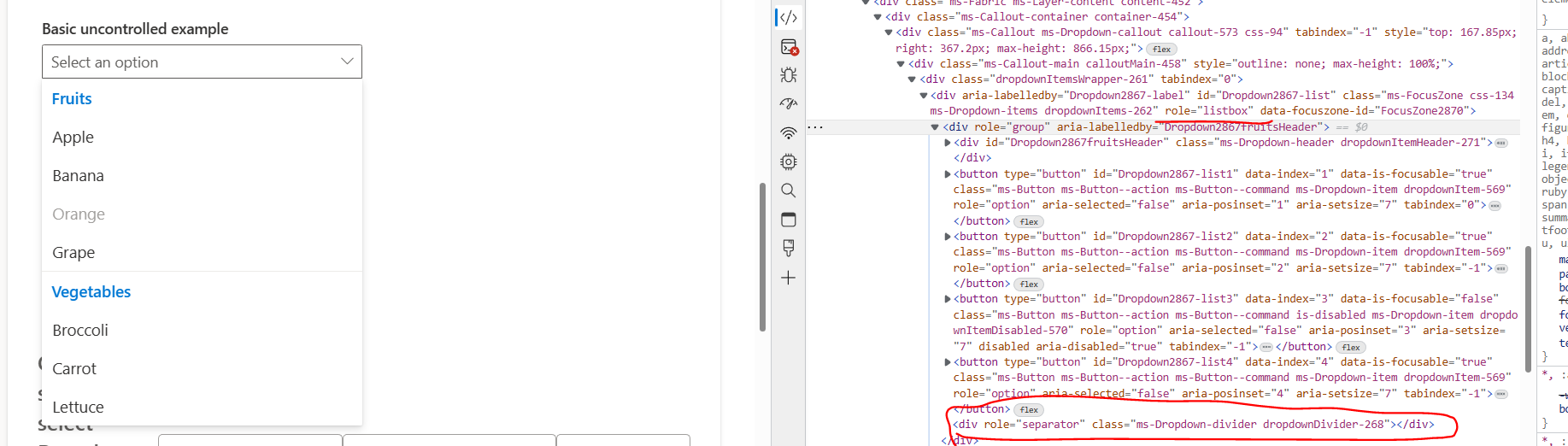
Task: Click the three-dot gutter menu beside role=group line
Action: 815,127
